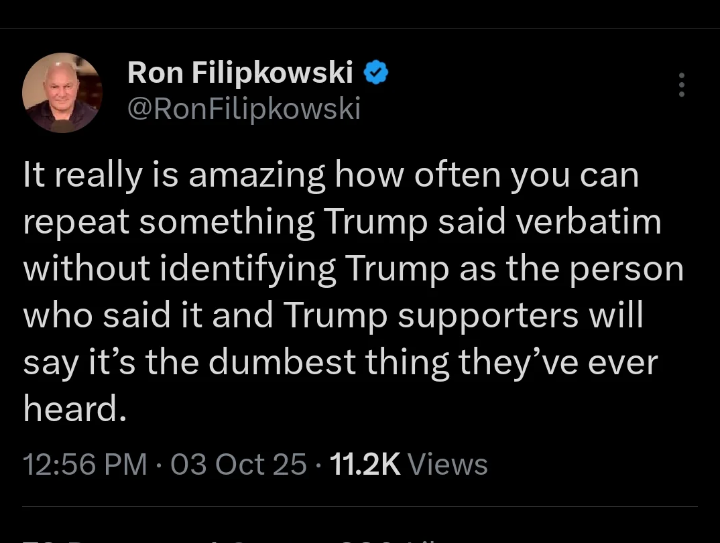
Task: Click the blue verified checkmark badge
Action: 376,73
